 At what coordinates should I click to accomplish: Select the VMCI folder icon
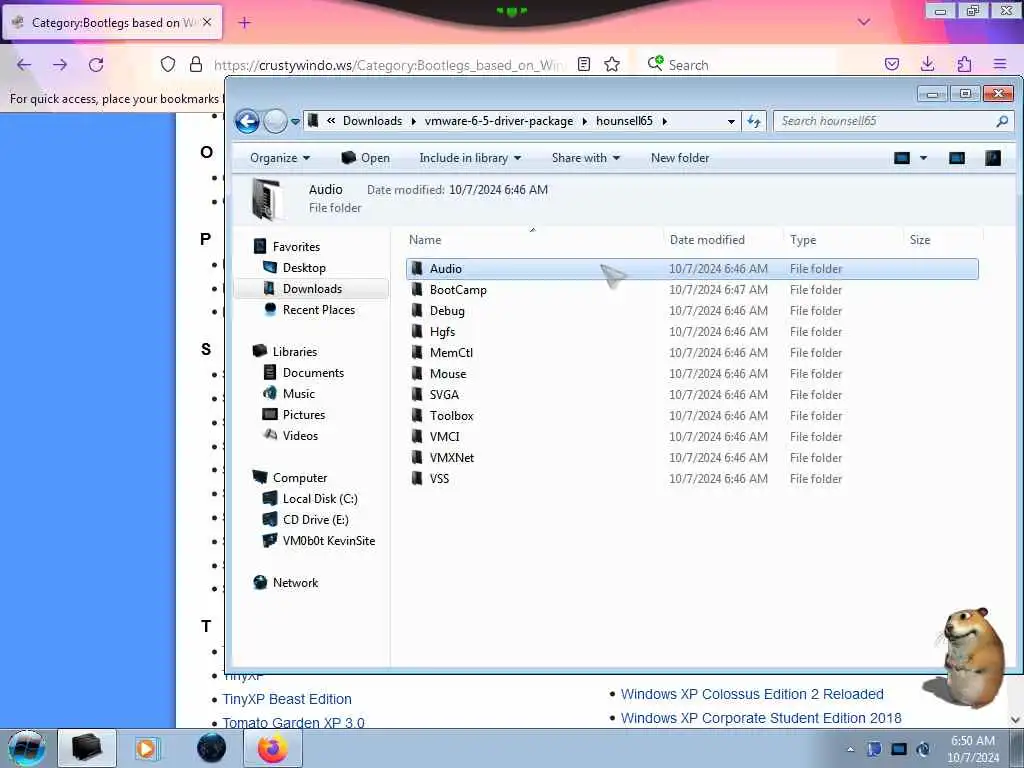[417, 436]
